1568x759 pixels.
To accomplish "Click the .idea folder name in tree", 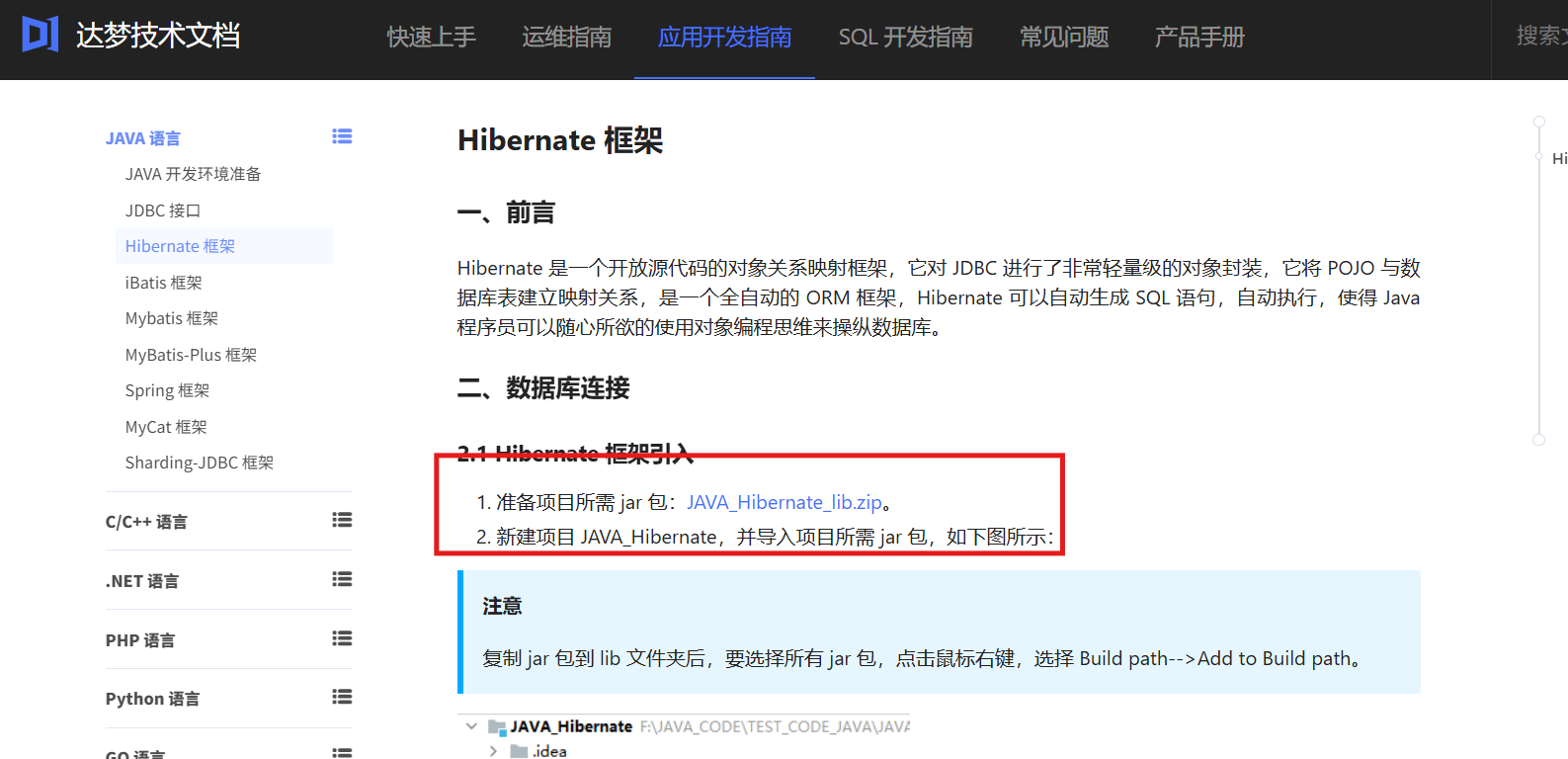I will tap(549, 751).
